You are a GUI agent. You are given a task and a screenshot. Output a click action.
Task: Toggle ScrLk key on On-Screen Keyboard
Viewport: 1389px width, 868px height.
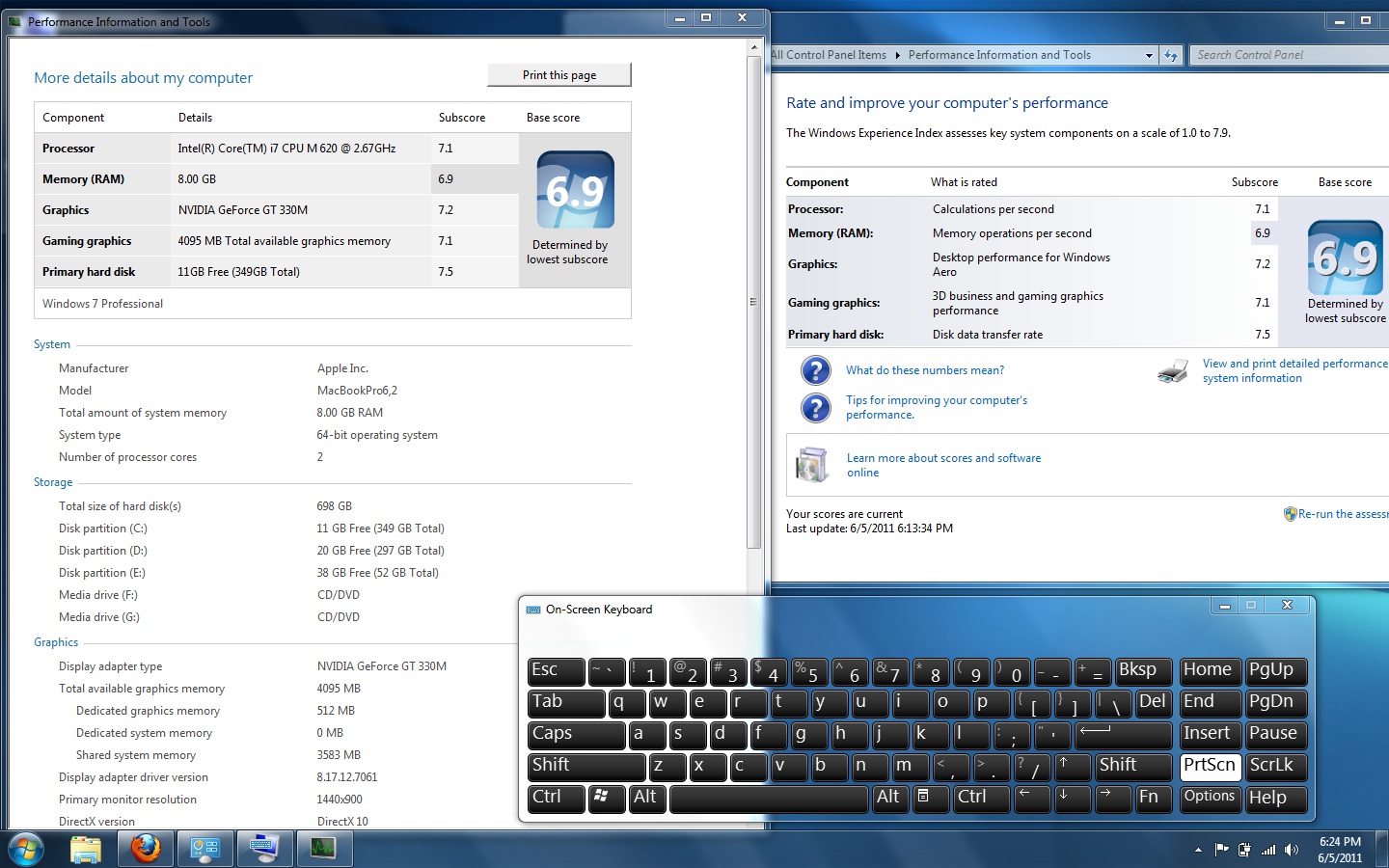coord(1277,766)
